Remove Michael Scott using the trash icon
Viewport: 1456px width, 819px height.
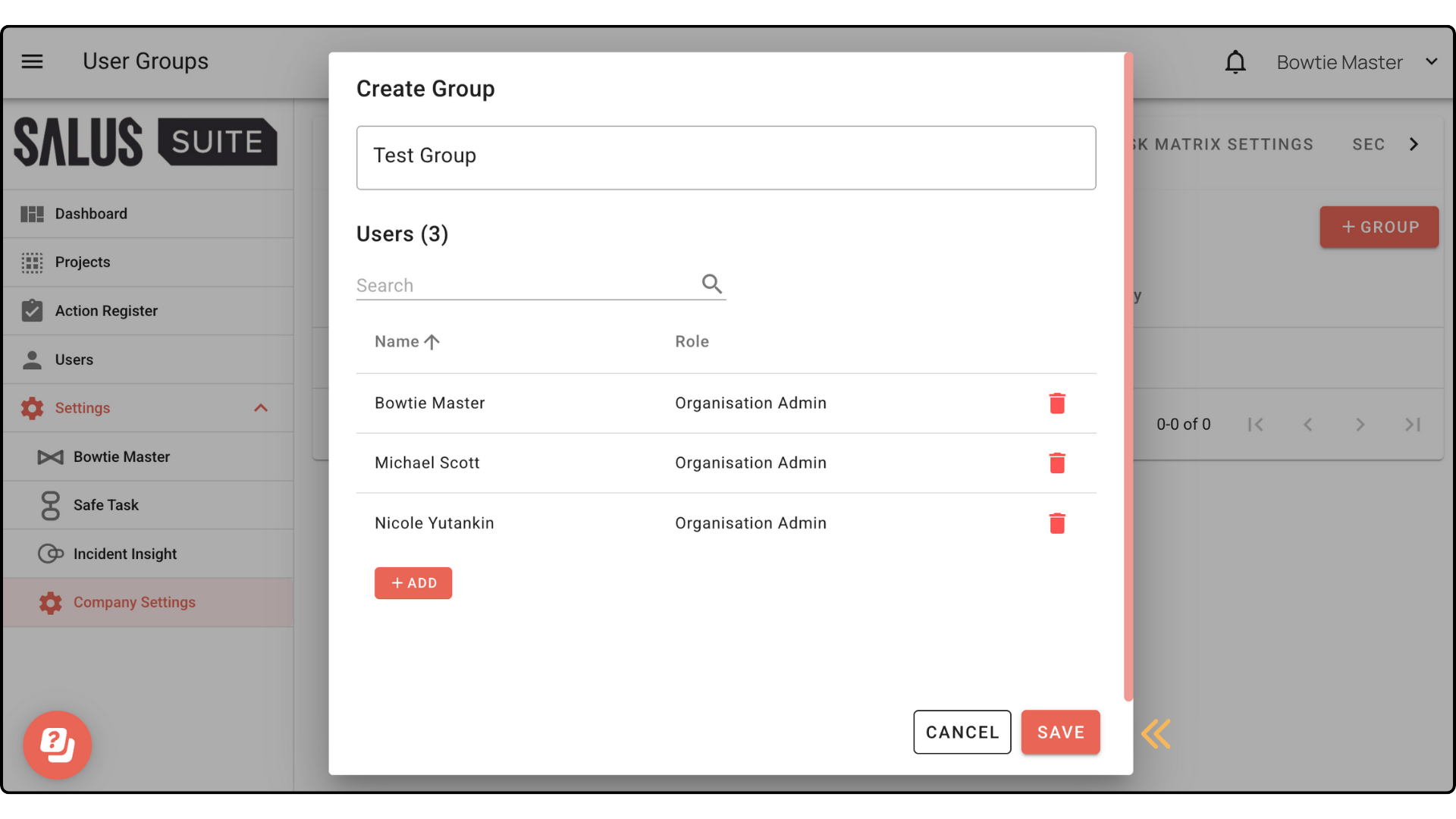(x=1057, y=463)
